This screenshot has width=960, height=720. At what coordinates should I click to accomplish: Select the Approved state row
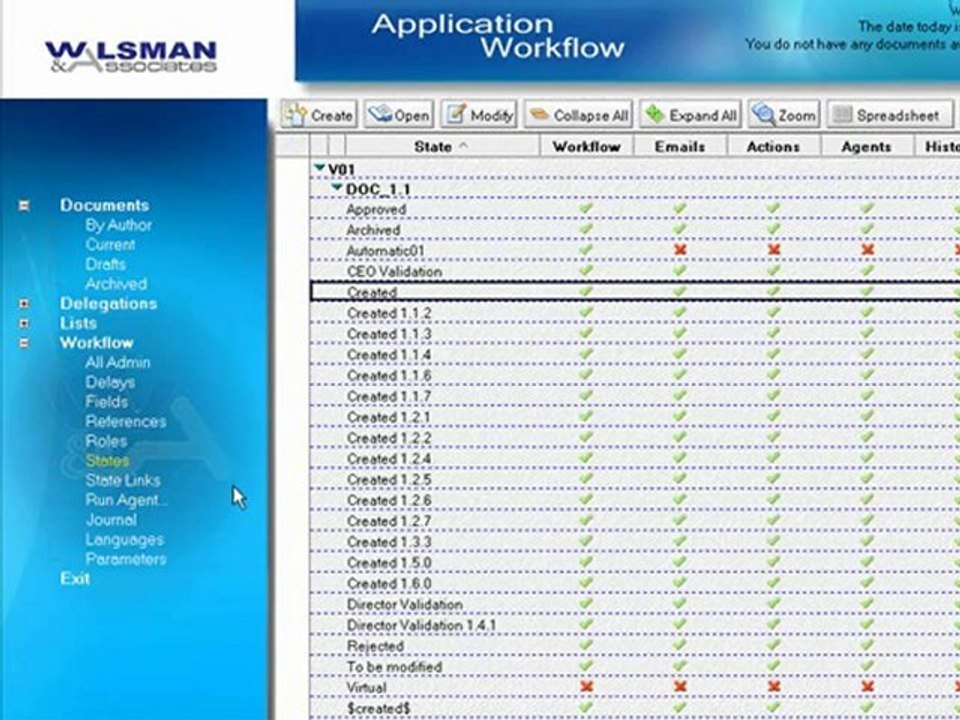point(635,209)
